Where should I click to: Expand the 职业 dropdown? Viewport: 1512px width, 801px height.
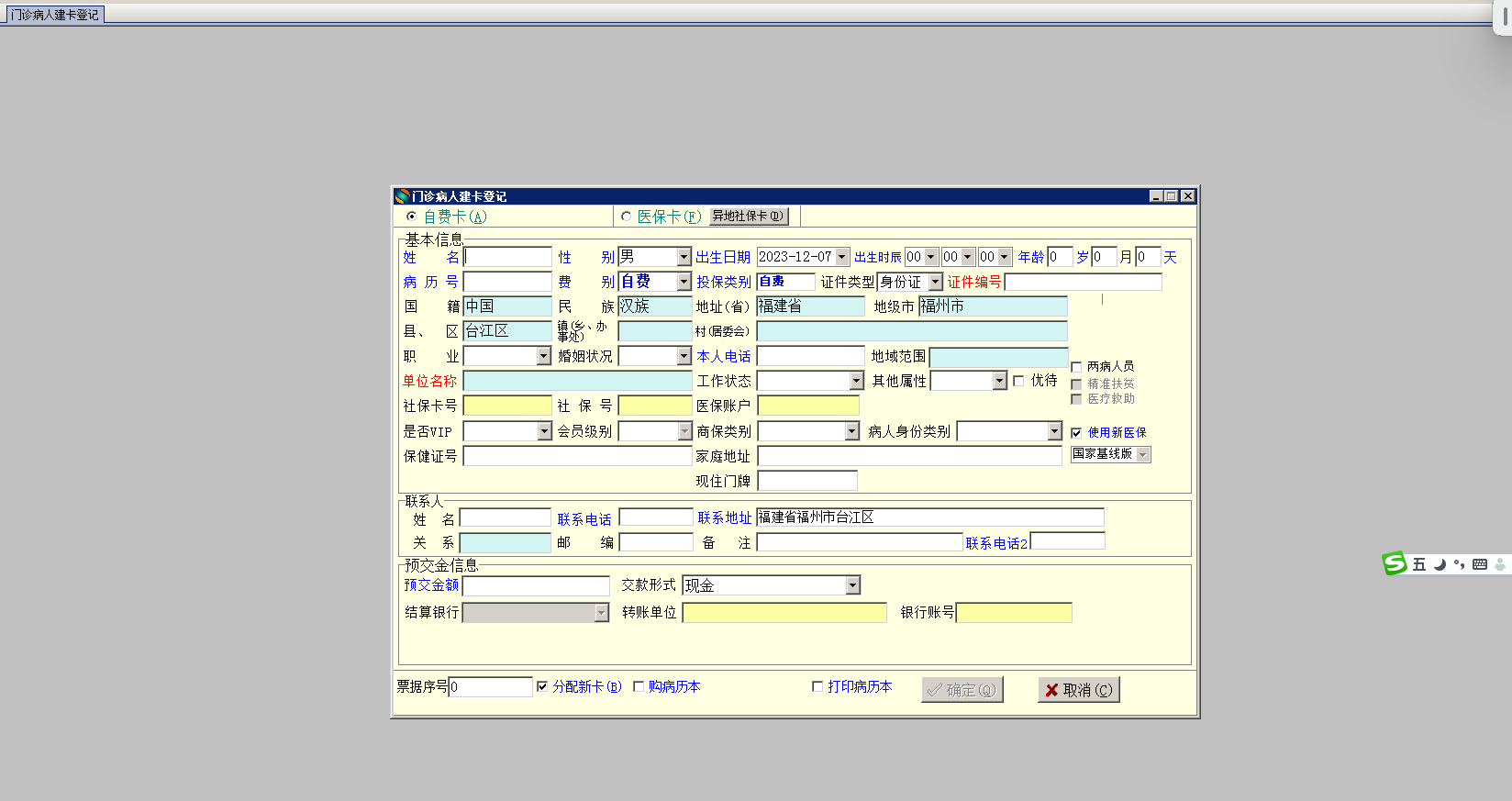click(544, 356)
